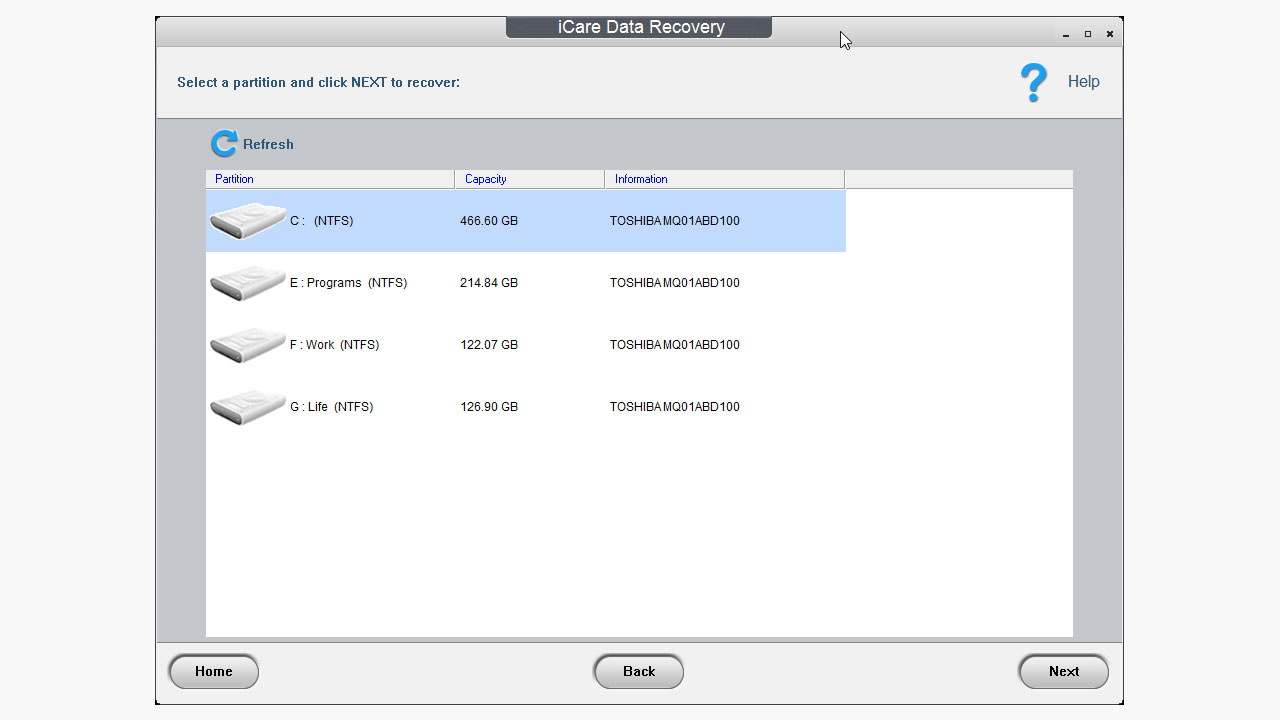
Task: Go Back to the previous step
Action: point(639,672)
